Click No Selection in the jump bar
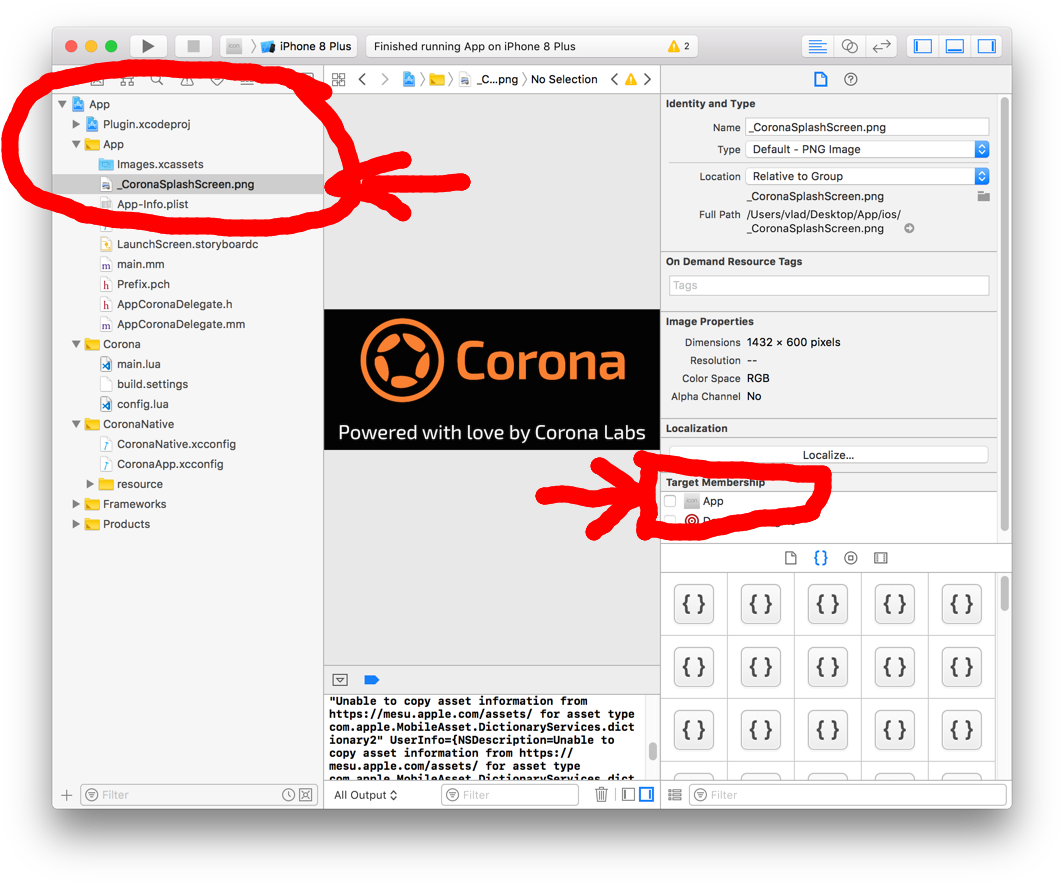The height and width of the screenshot is (883, 1060). click(564, 79)
